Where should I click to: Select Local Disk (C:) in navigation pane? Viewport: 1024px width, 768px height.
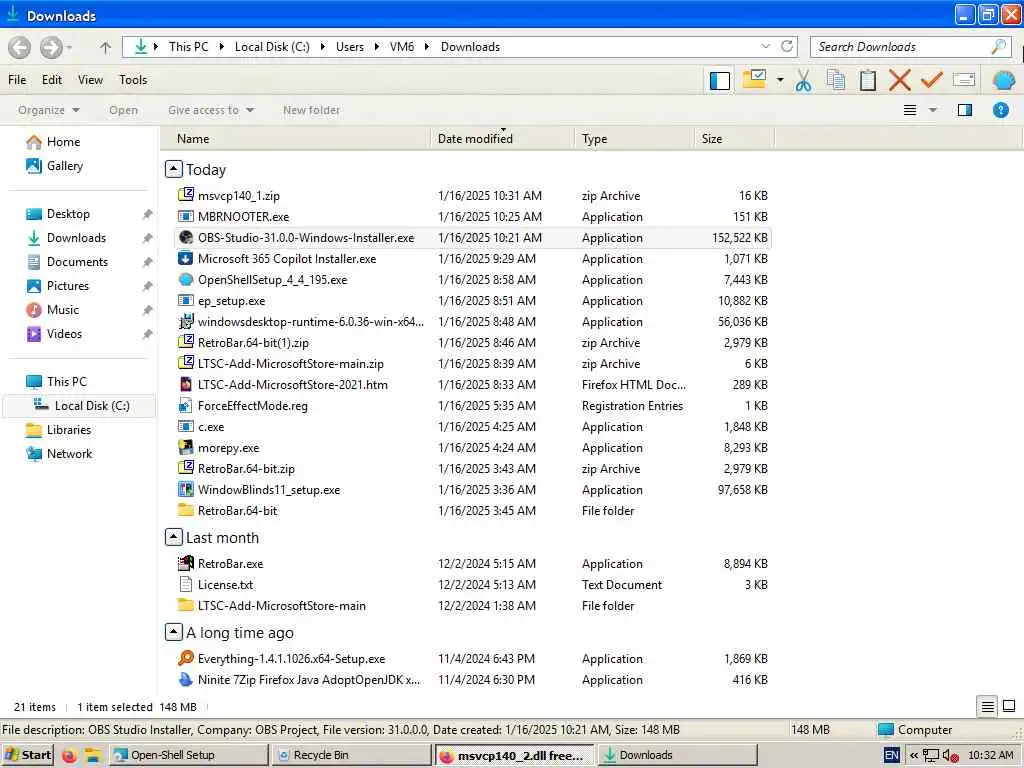pyautogui.click(x=80, y=406)
